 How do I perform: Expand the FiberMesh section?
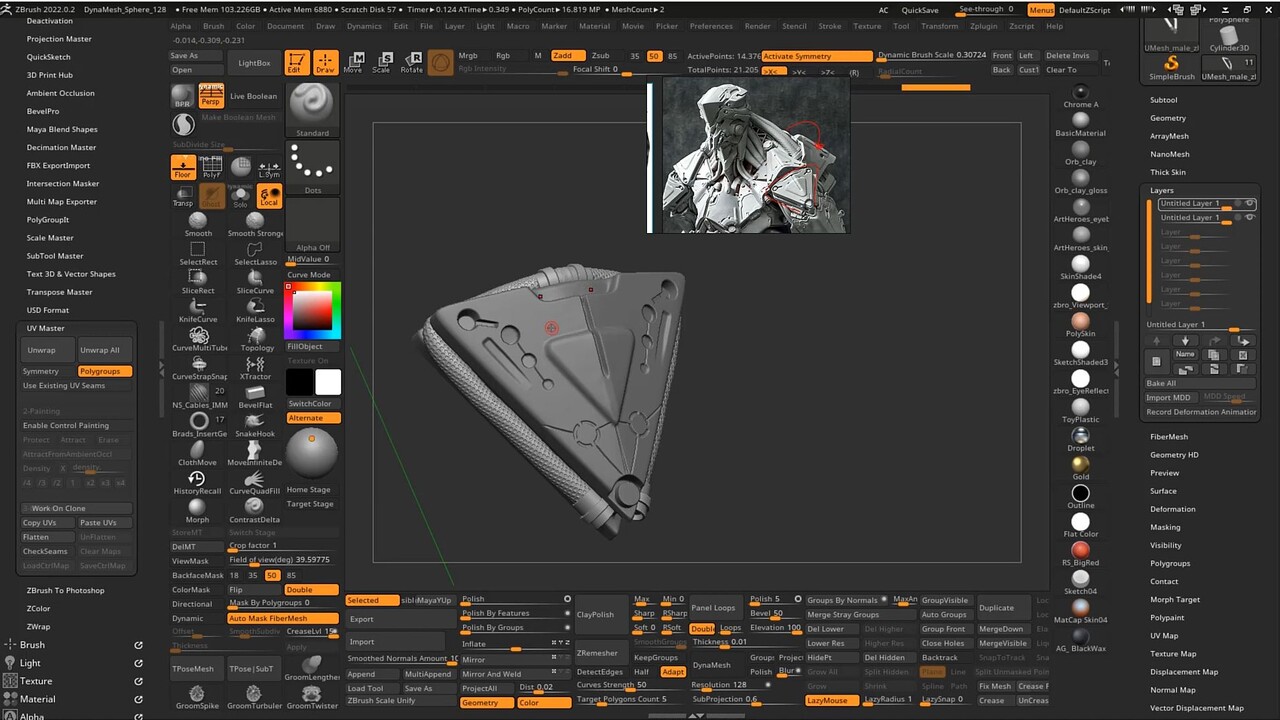[1169, 437]
